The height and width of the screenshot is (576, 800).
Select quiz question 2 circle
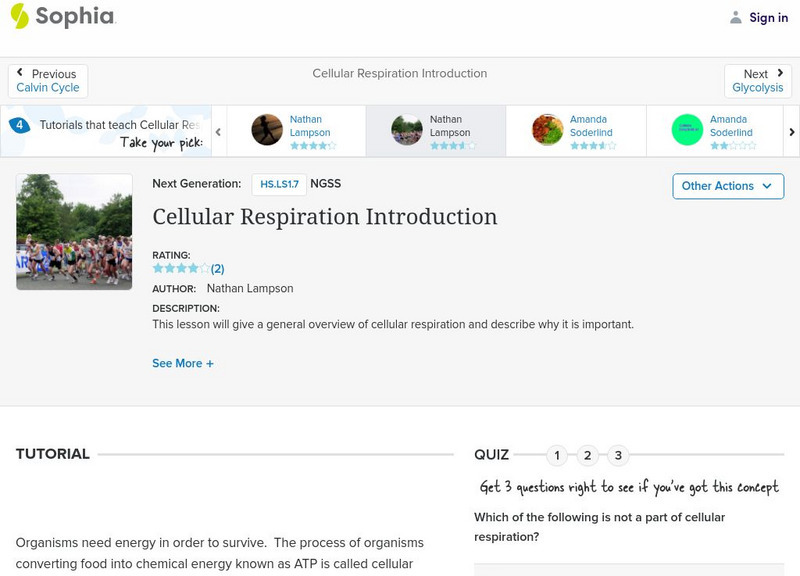tap(588, 456)
